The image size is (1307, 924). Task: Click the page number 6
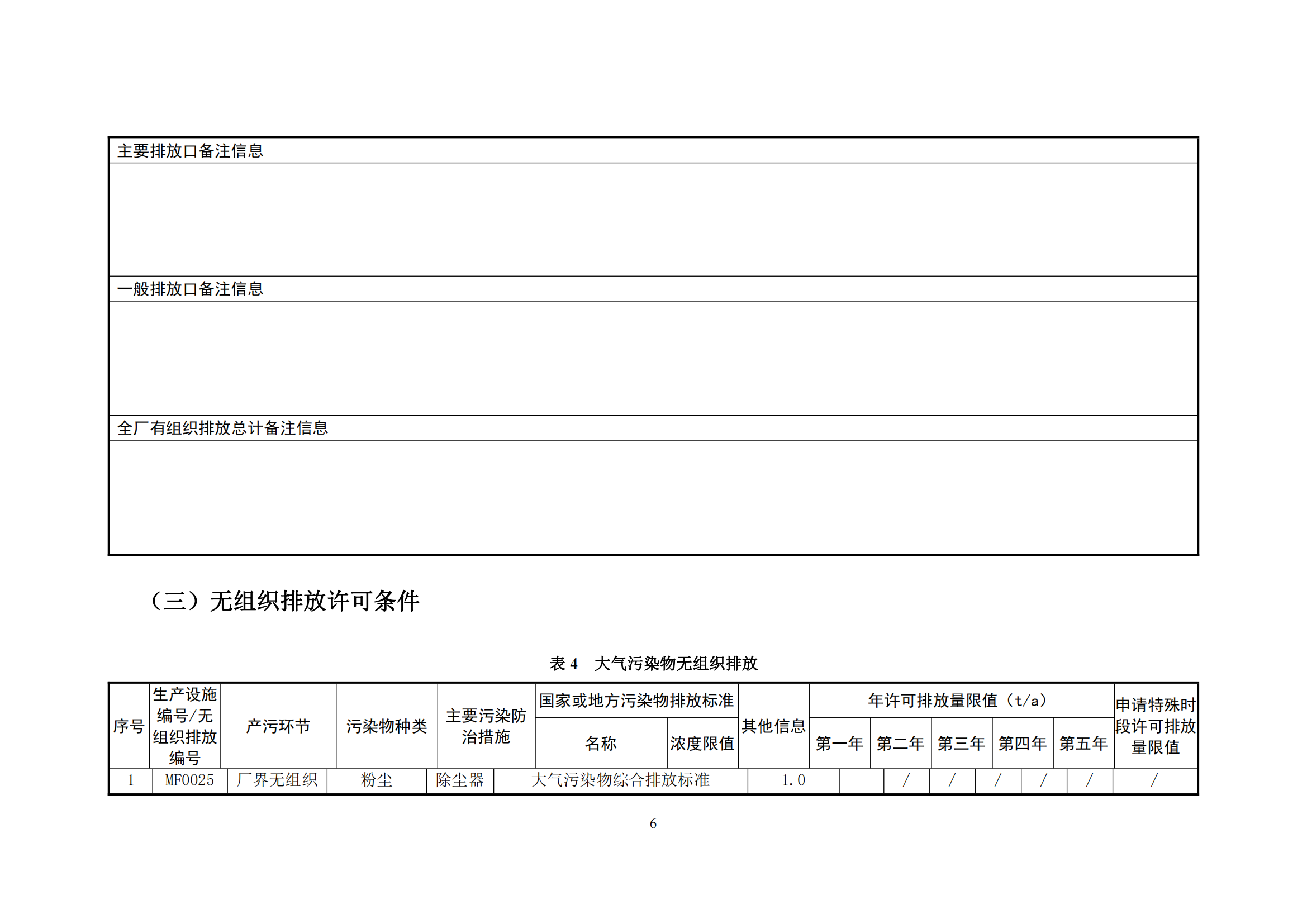pos(653,824)
